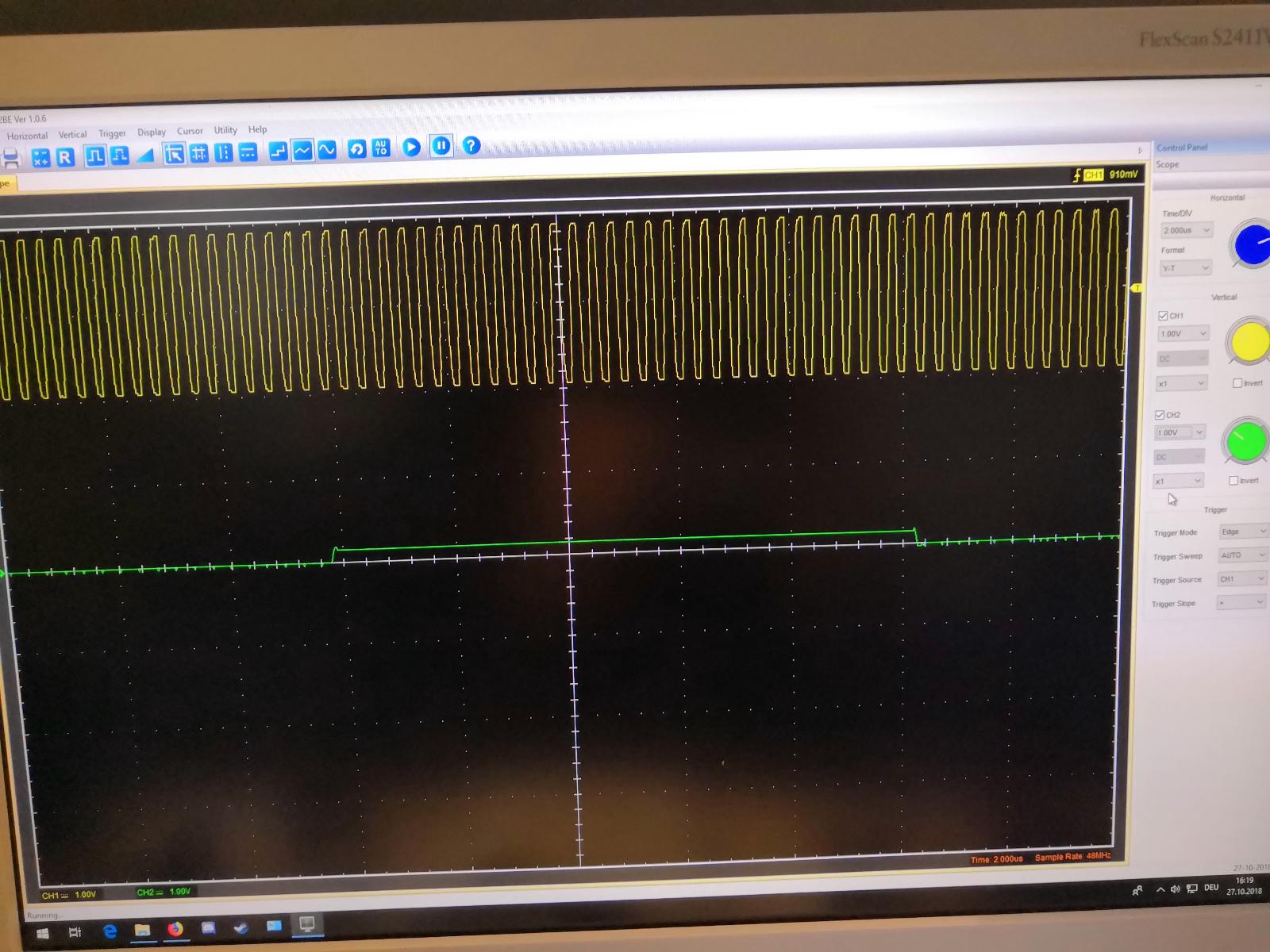
Task: Open the Utility menu
Action: point(225,130)
